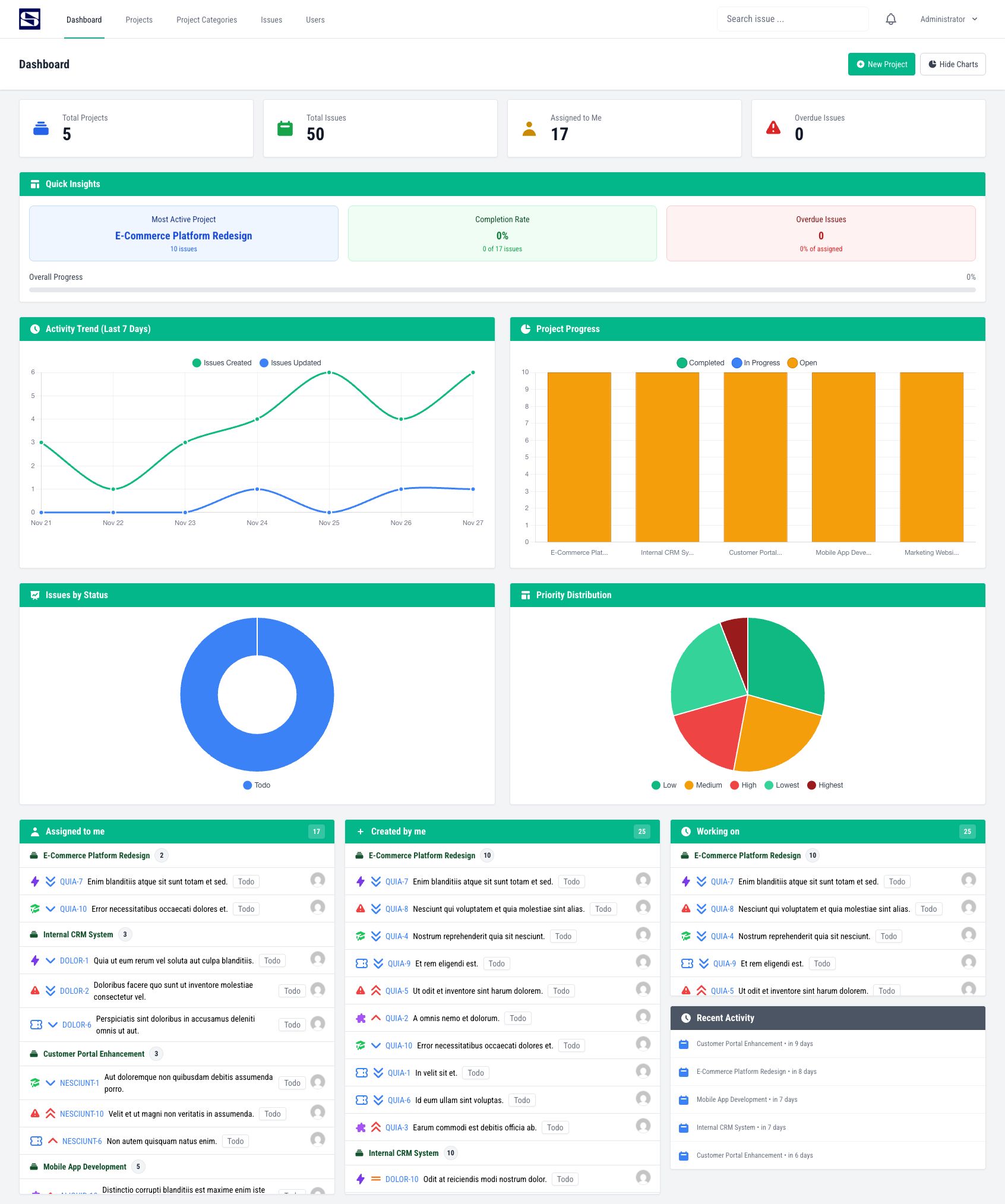This screenshot has width=1005, height=1204.
Task: Click the clock icon beside Activity Trend
Action: tap(35, 329)
